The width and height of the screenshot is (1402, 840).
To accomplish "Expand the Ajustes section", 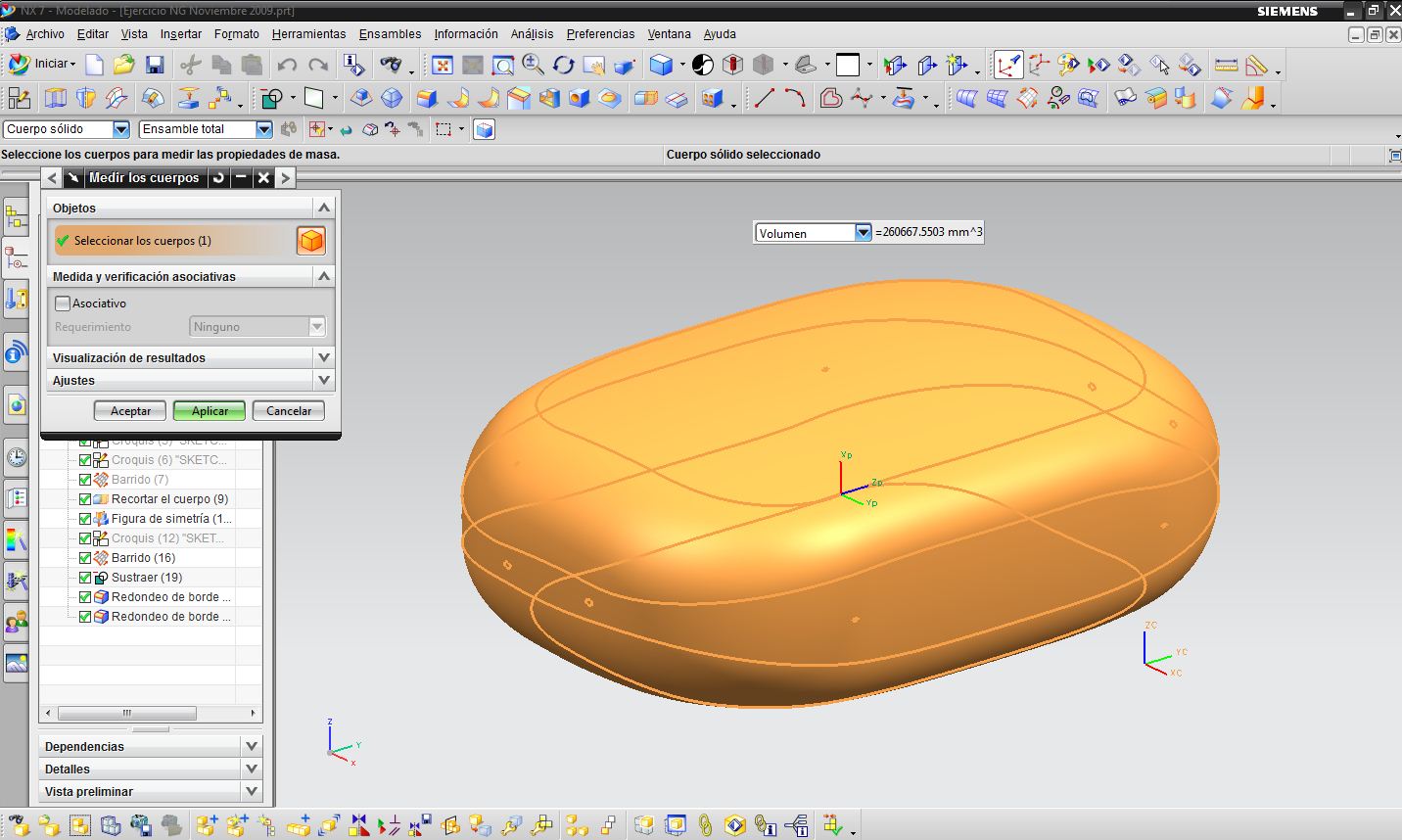I will click(x=324, y=380).
